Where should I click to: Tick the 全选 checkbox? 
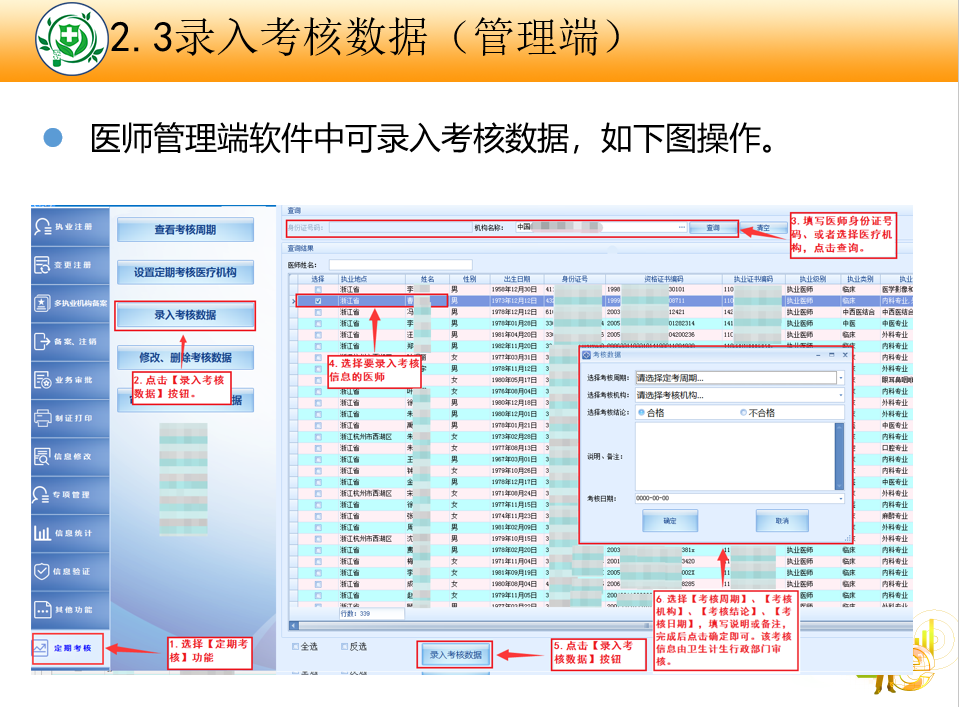(296, 646)
